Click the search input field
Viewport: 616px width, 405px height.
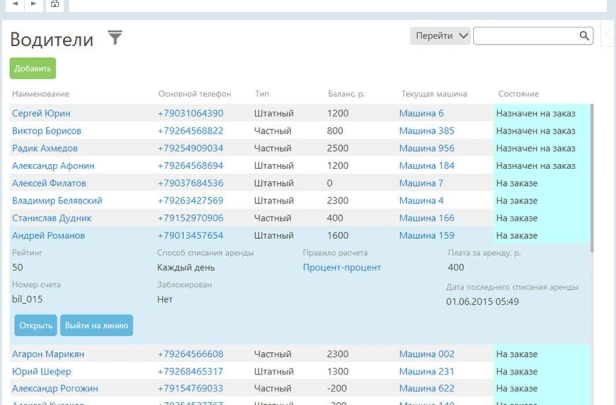pyautogui.click(x=525, y=36)
